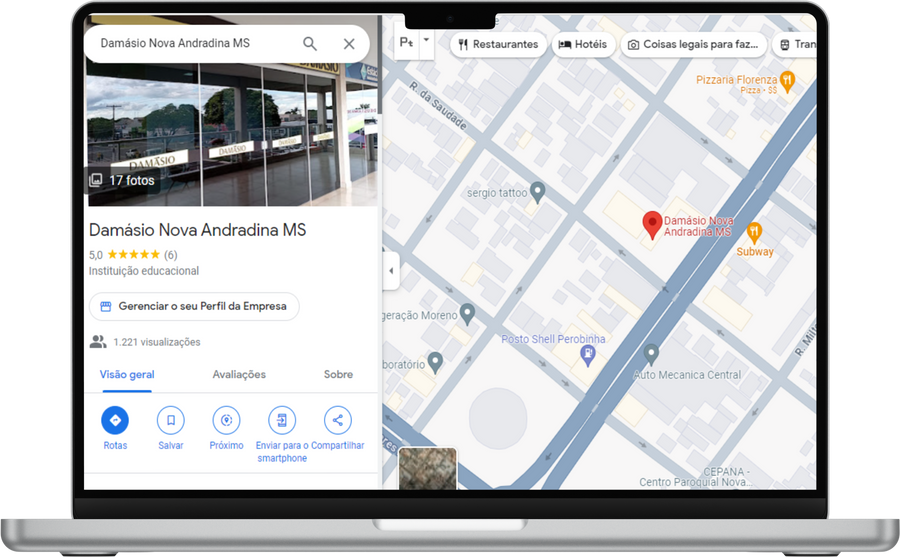Click the search magnifier icon
This screenshot has height=557, width=900.
click(310, 44)
